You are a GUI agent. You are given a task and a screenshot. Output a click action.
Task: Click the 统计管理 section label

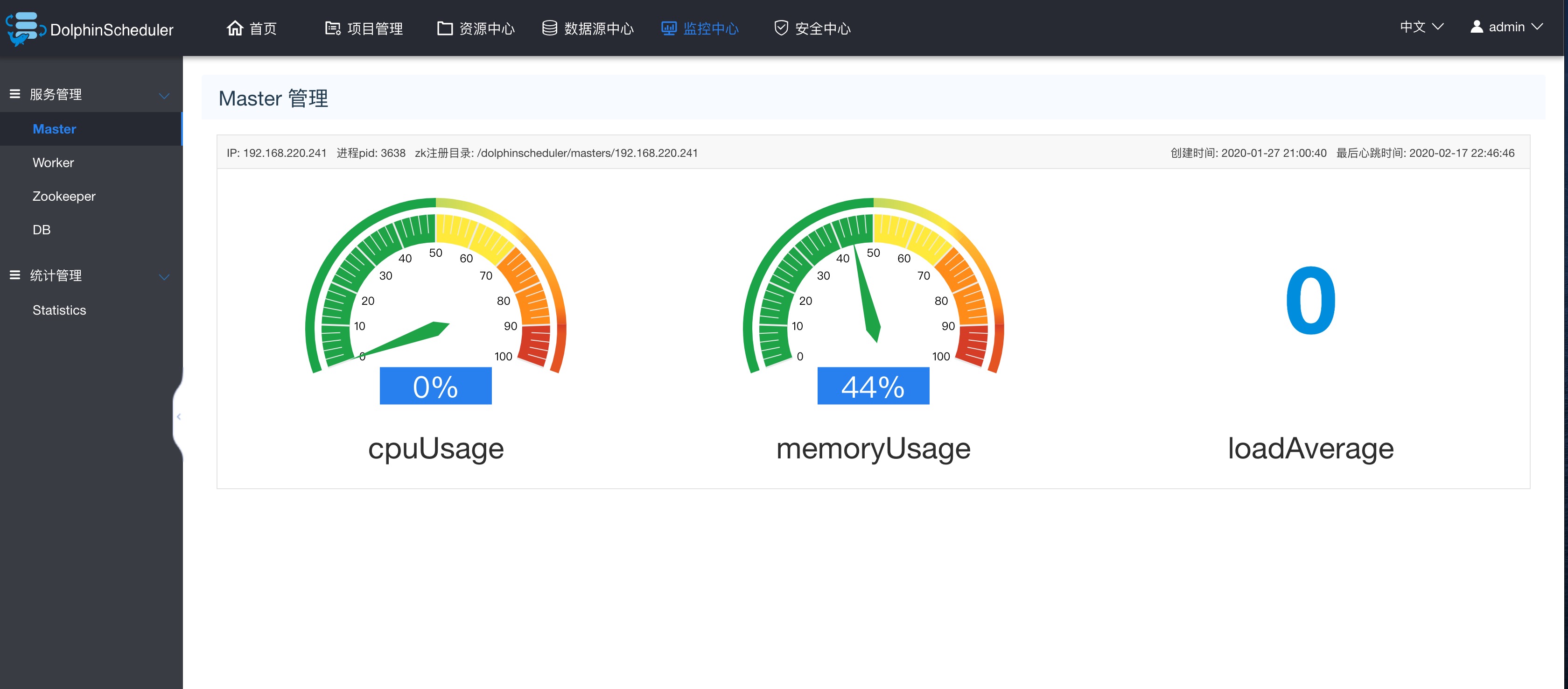56,276
